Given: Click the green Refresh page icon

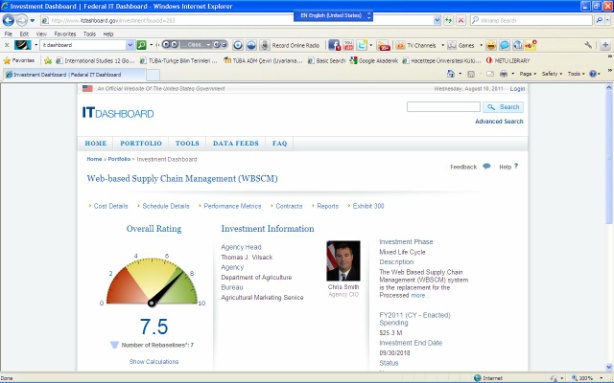Looking at the screenshot, I should pyautogui.click(x=448, y=20).
